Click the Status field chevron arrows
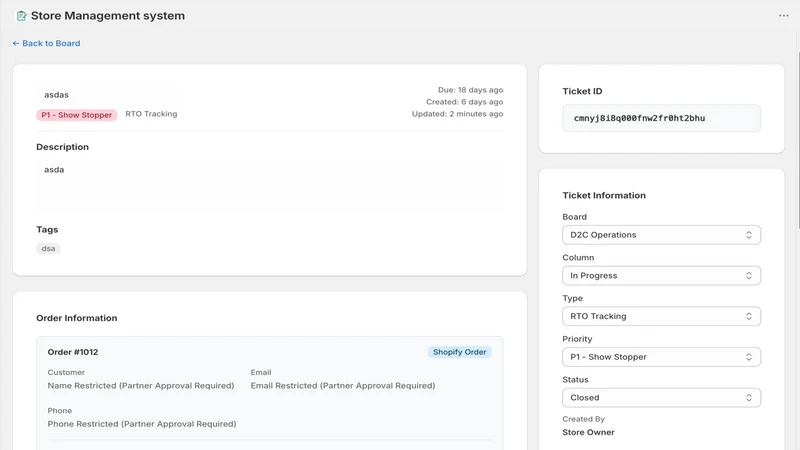This screenshot has height=450, width=800. (x=748, y=397)
